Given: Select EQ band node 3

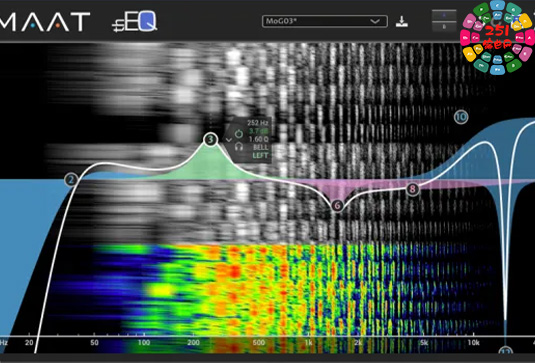Looking at the screenshot, I should pyautogui.click(x=211, y=139).
